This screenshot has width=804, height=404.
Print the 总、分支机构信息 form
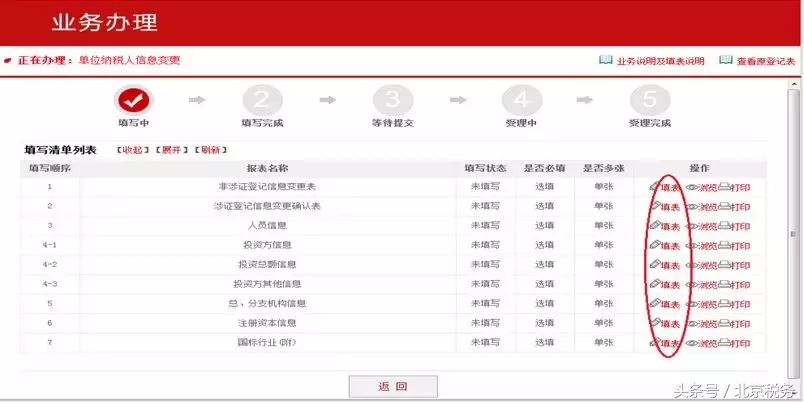[734, 305]
